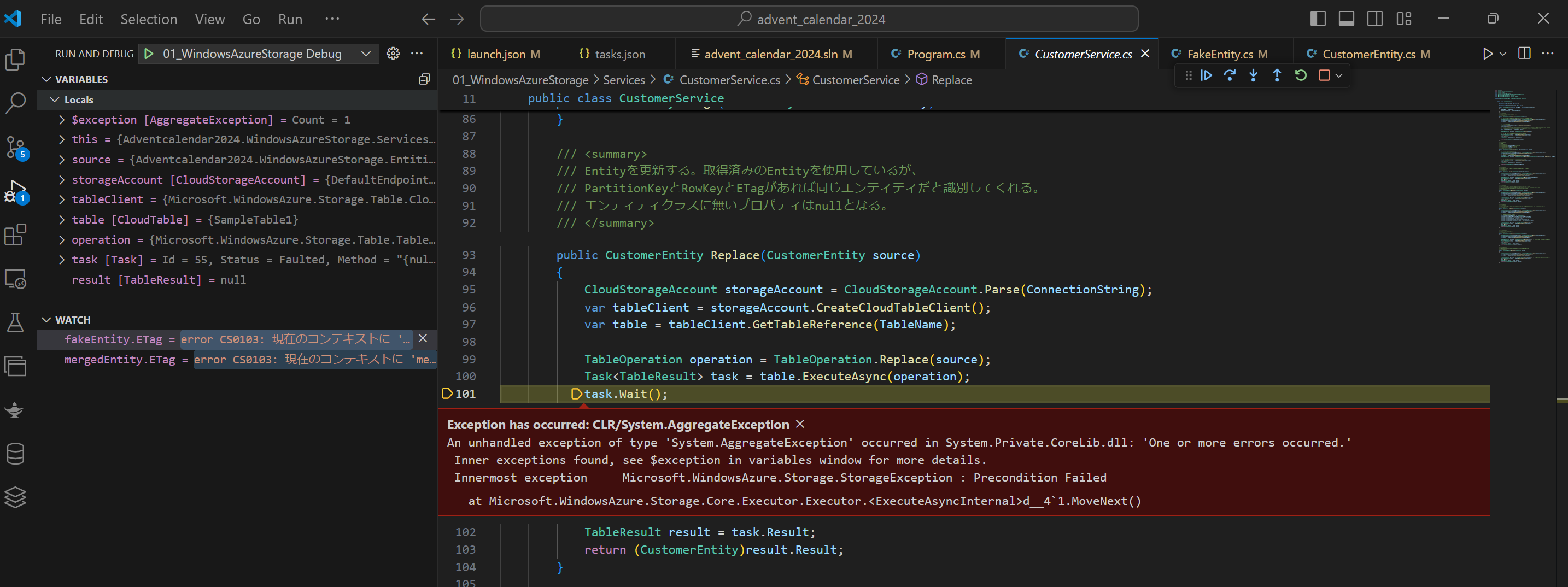Click the Step Over debug icon
The width and height of the screenshot is (1568, 587).
1230,75
